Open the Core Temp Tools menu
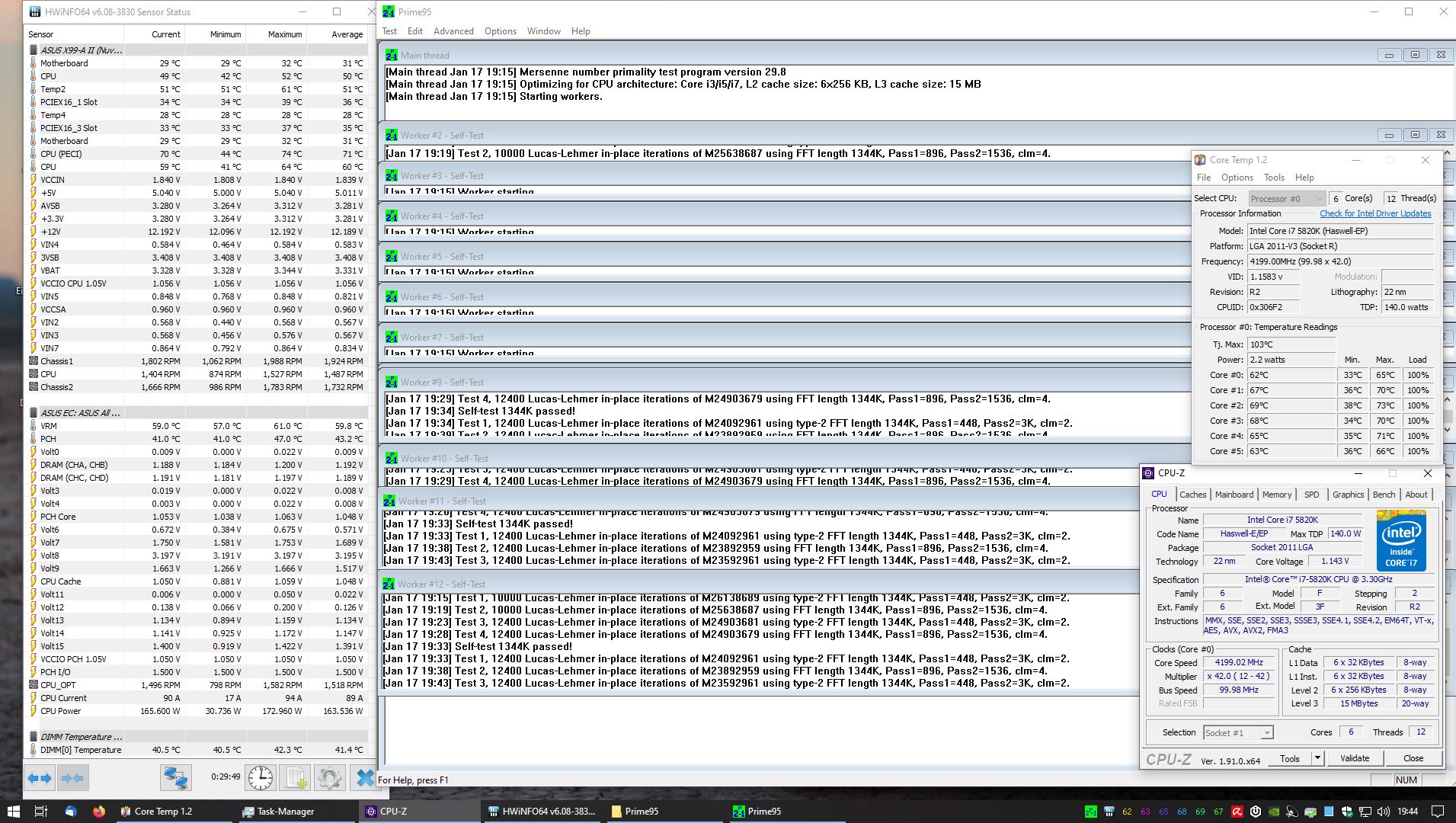The width and height of the screenshot is (1456, 823). [x=1274, y=178]
